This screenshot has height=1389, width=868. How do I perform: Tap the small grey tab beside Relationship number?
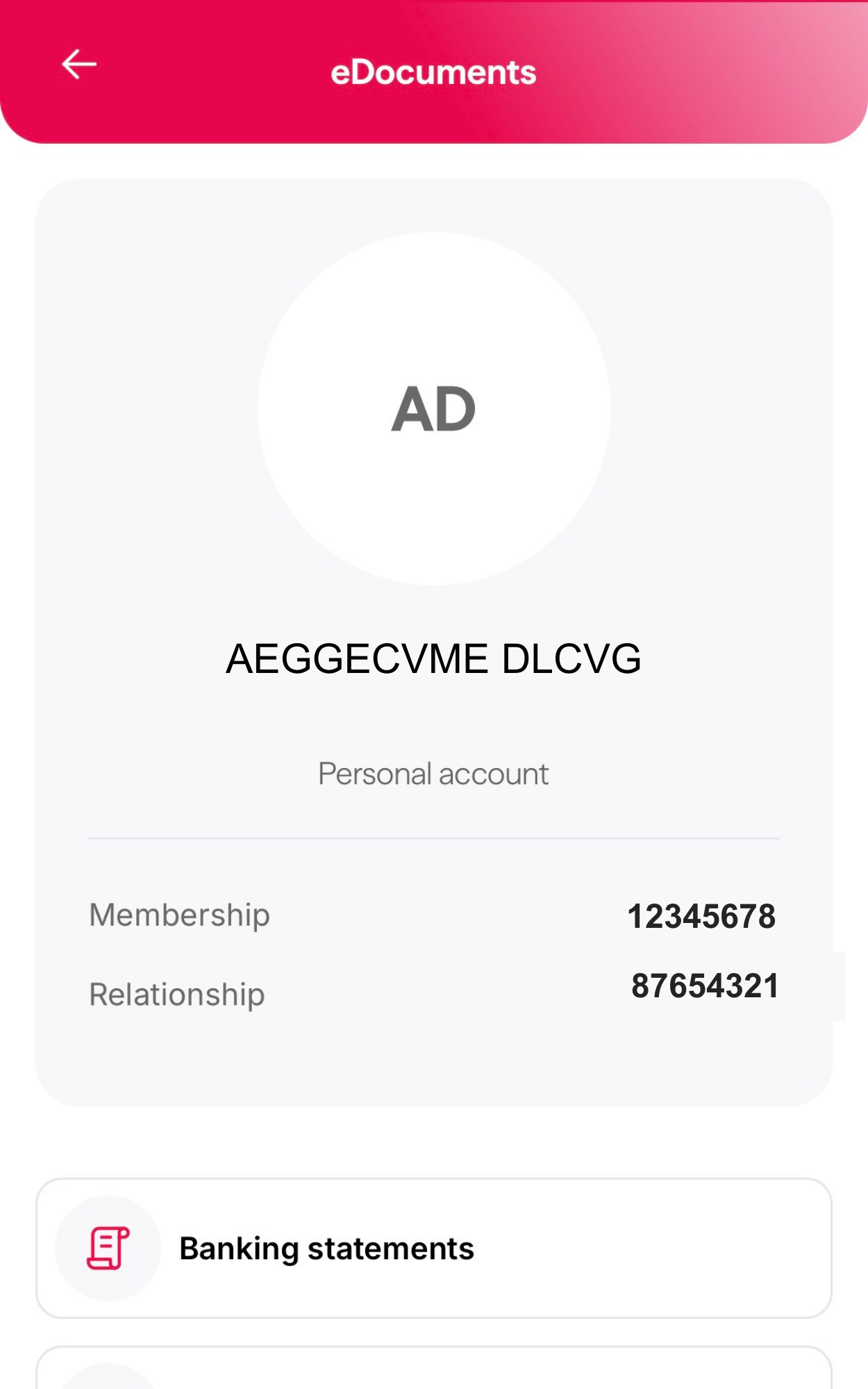(839, 986)
